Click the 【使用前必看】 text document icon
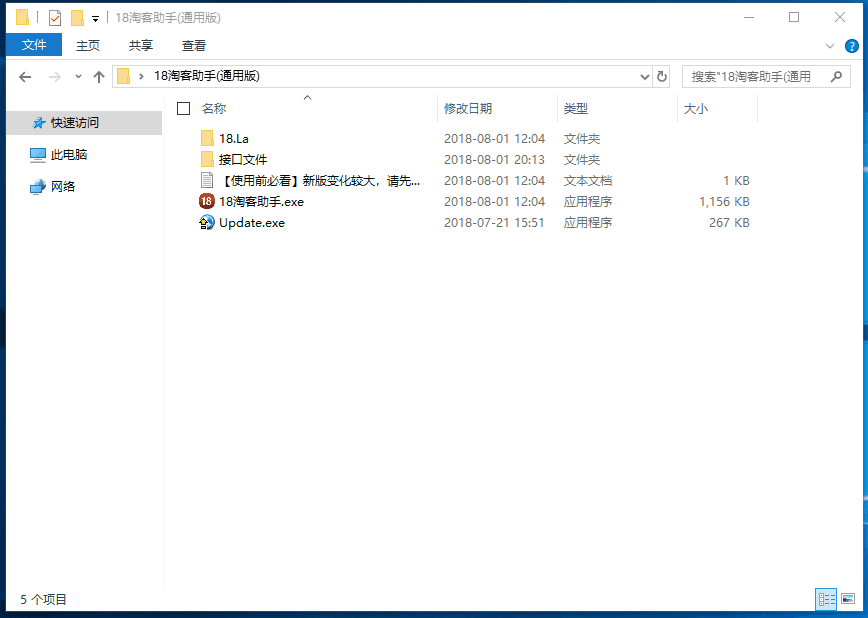The height and width of the screenshot is (618, 868). tap(207, 181)
